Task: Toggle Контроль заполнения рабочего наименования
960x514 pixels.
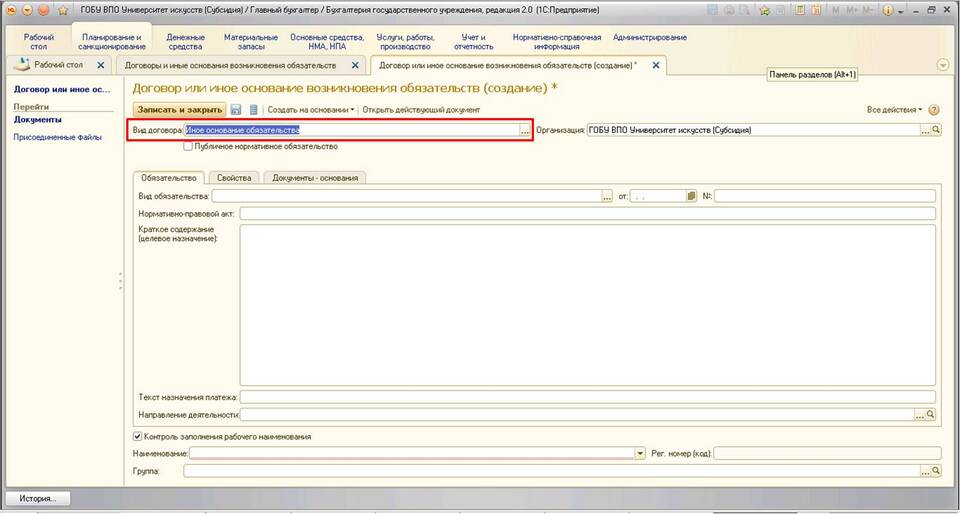Action: 138,437
